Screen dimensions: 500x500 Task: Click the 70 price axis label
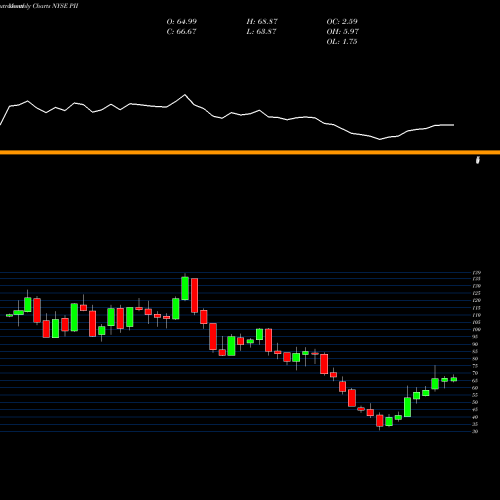click(x=476, y=373)
